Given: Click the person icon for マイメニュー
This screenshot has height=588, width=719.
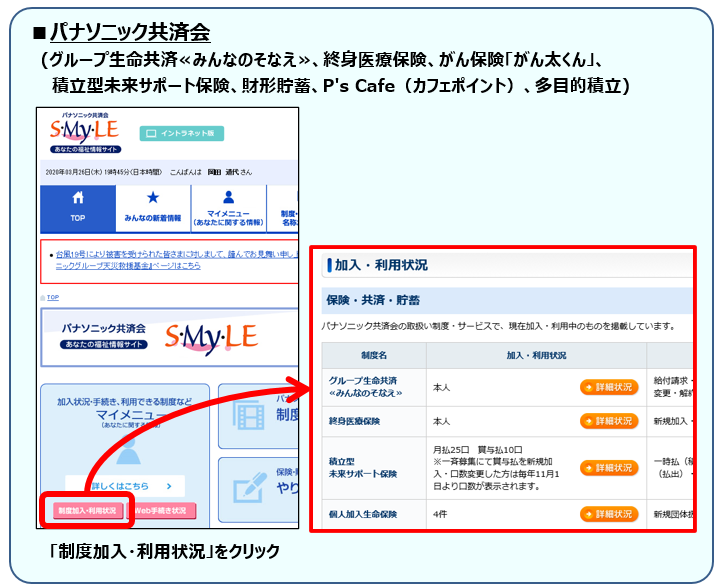Looking at the screenshot, I should 228,197.
